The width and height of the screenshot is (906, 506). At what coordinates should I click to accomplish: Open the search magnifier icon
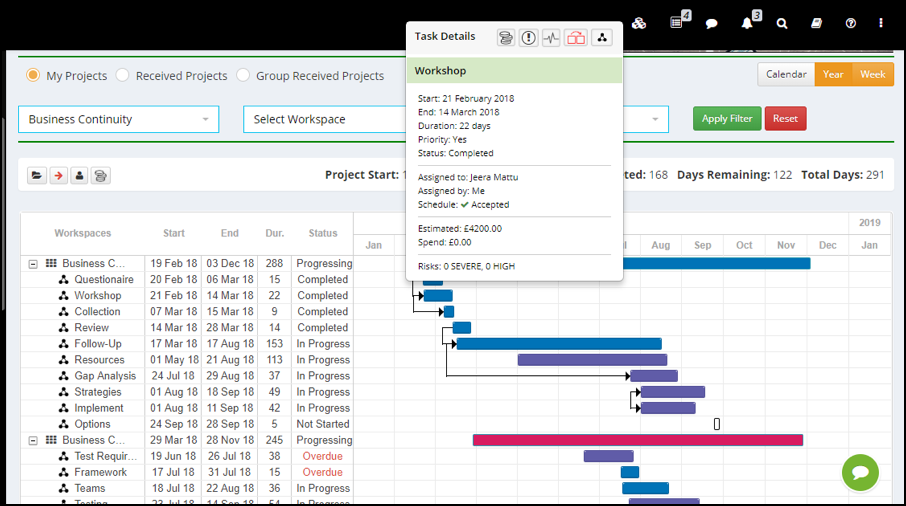click(x=782, y=23)
